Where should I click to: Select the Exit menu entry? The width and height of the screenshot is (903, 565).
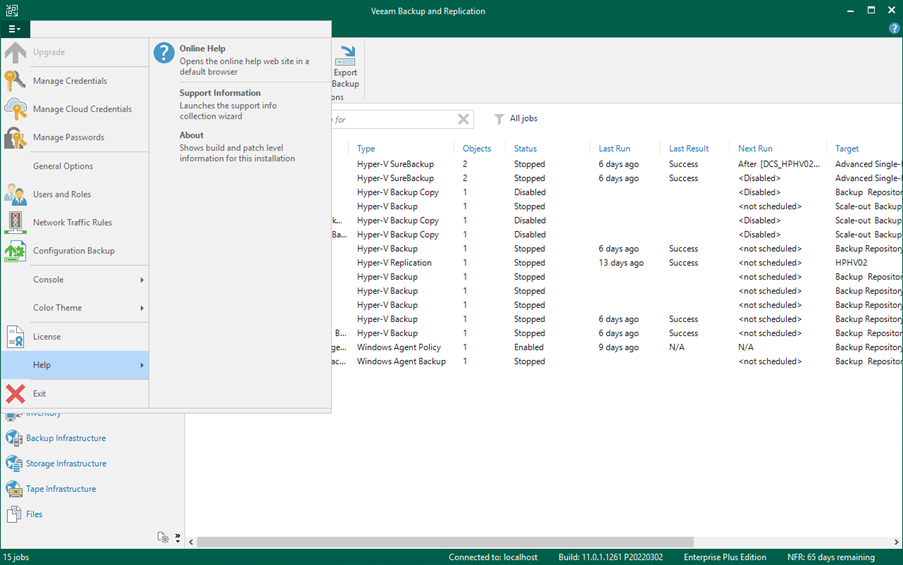75,393
